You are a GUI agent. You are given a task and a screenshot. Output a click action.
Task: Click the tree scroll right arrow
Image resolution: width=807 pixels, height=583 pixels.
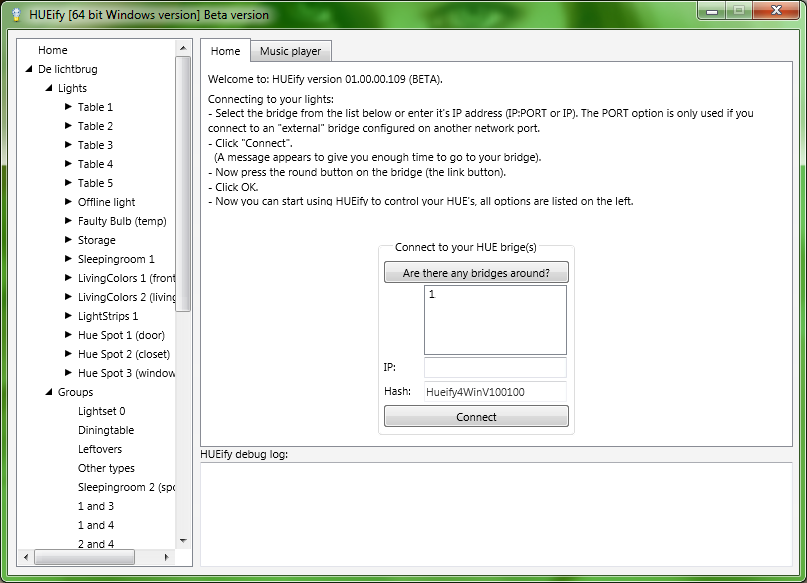(167, 557)
